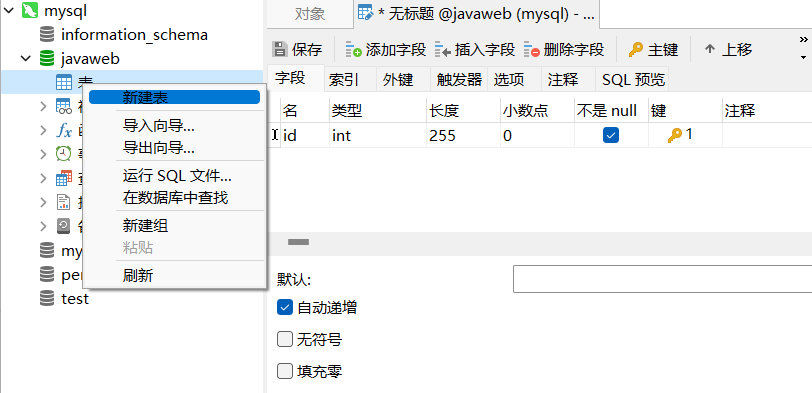Click the 主键 primary key icon
This screenshot has width=812, height=393.
(x=636, y=50)
